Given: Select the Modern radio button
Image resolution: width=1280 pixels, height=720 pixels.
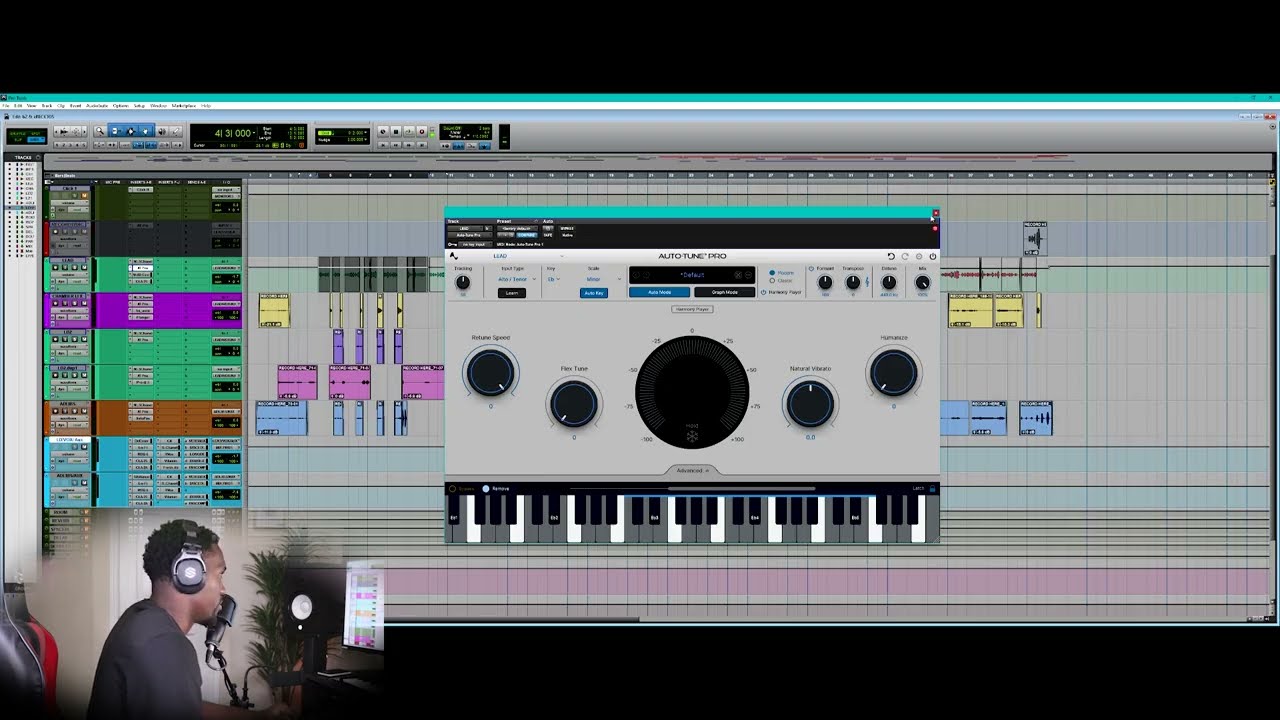Looking at the screenshot, I should click(x=772, y=273).
